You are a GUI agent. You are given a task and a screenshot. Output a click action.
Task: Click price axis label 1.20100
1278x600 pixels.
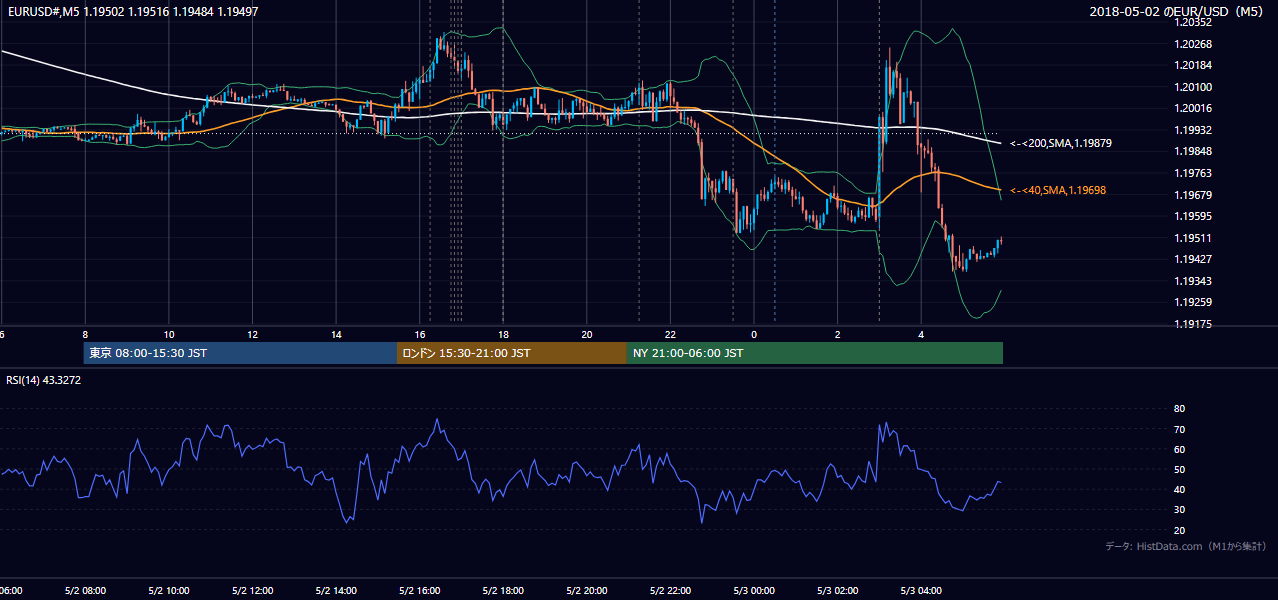[x=1194, y=87]
